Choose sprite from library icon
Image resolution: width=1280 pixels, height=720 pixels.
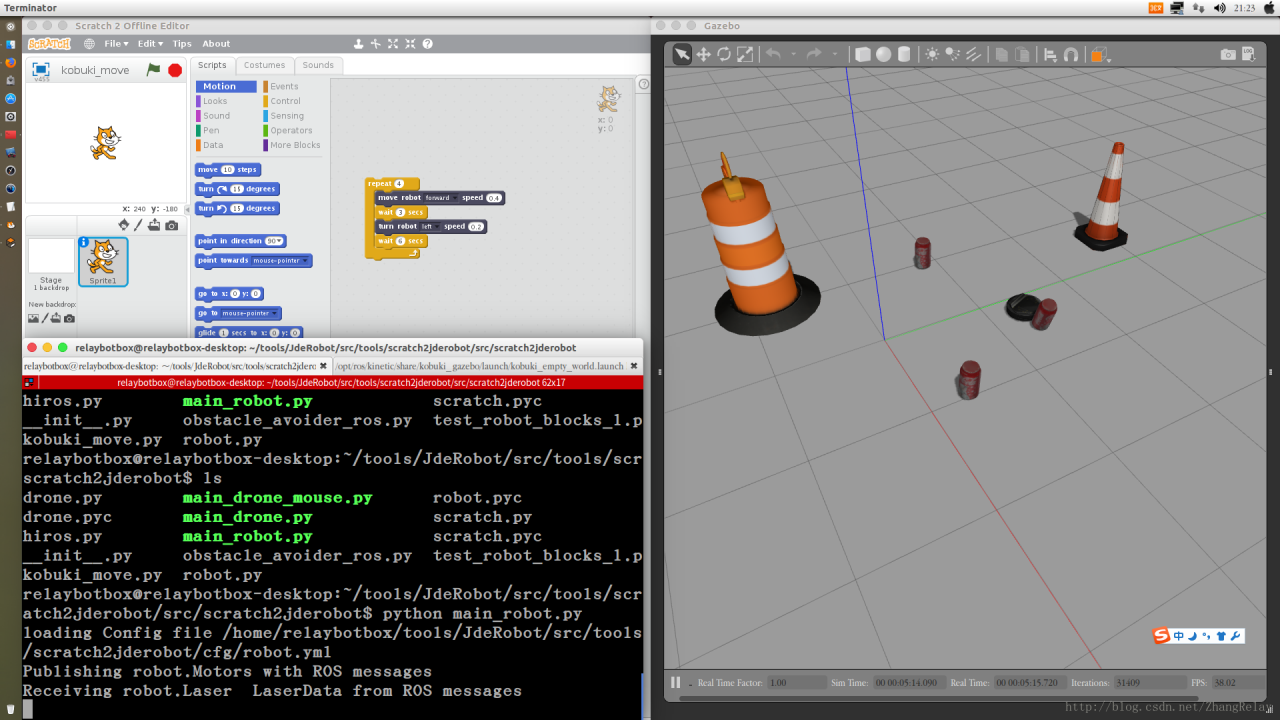coord(123,225)
